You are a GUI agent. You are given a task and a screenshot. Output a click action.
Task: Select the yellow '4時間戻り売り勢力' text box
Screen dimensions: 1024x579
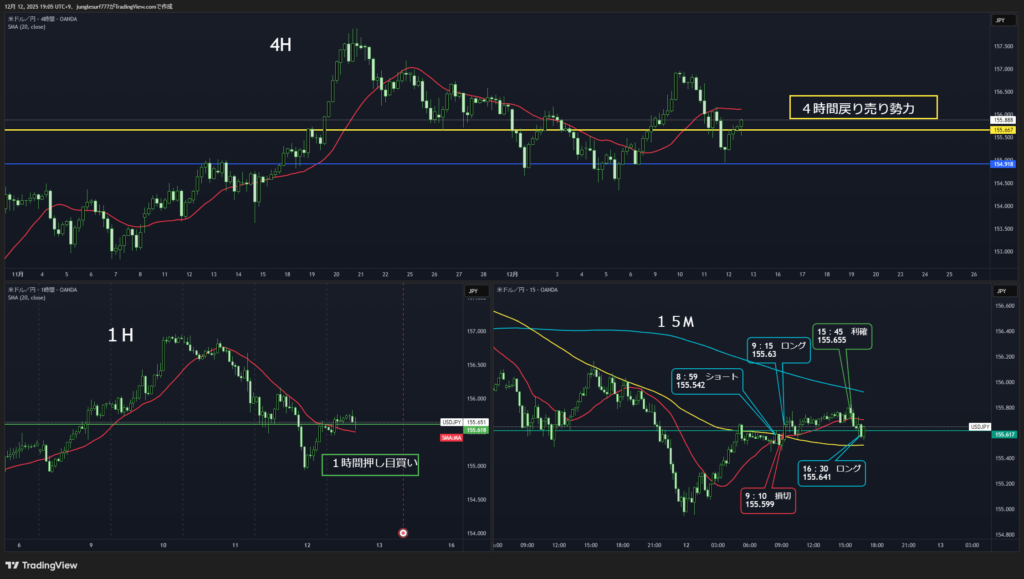[x=863, y=107]
